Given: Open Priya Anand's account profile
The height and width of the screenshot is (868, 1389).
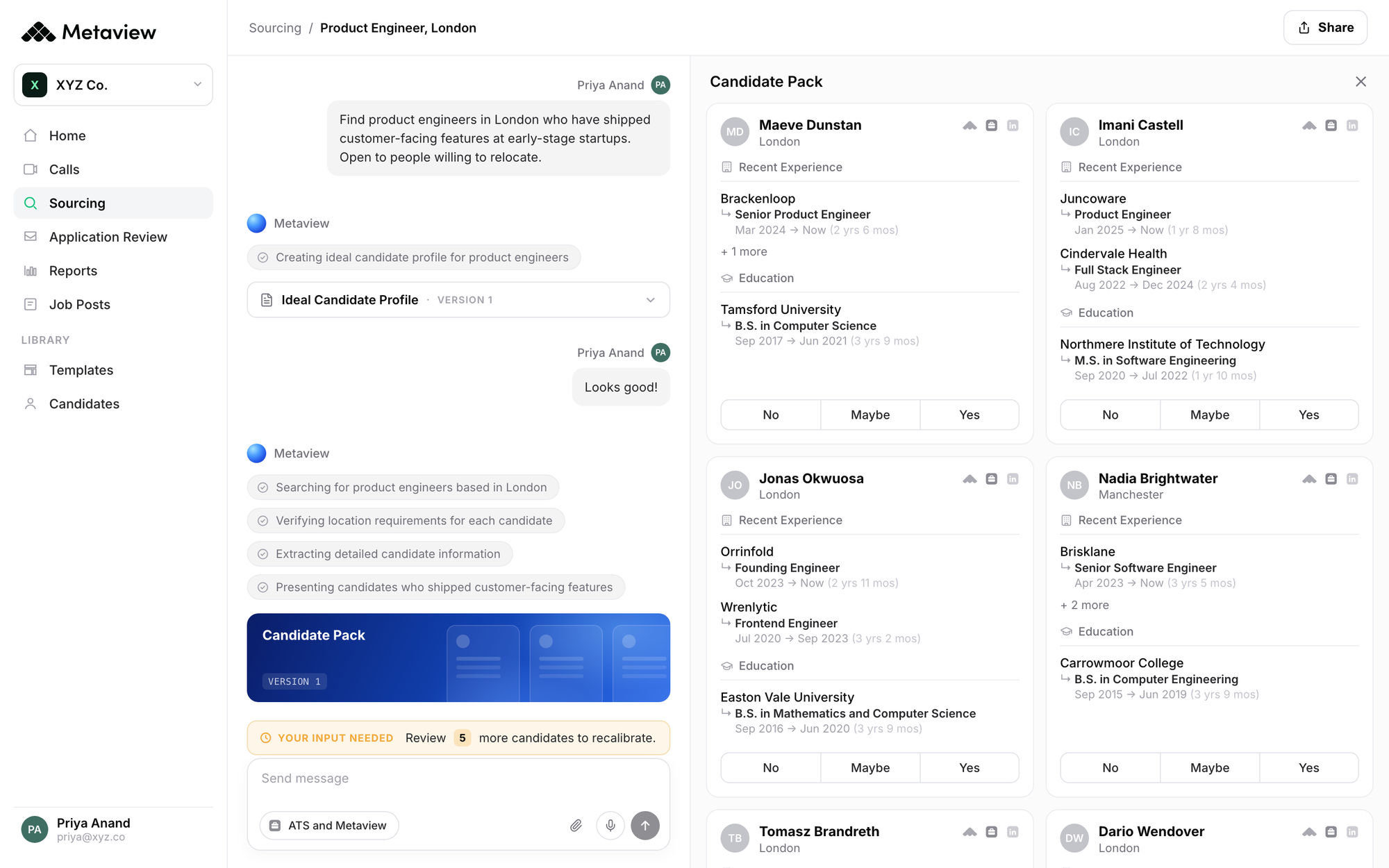Looking at the screenshot, I should pyautogui.click(x=113, y=829).
